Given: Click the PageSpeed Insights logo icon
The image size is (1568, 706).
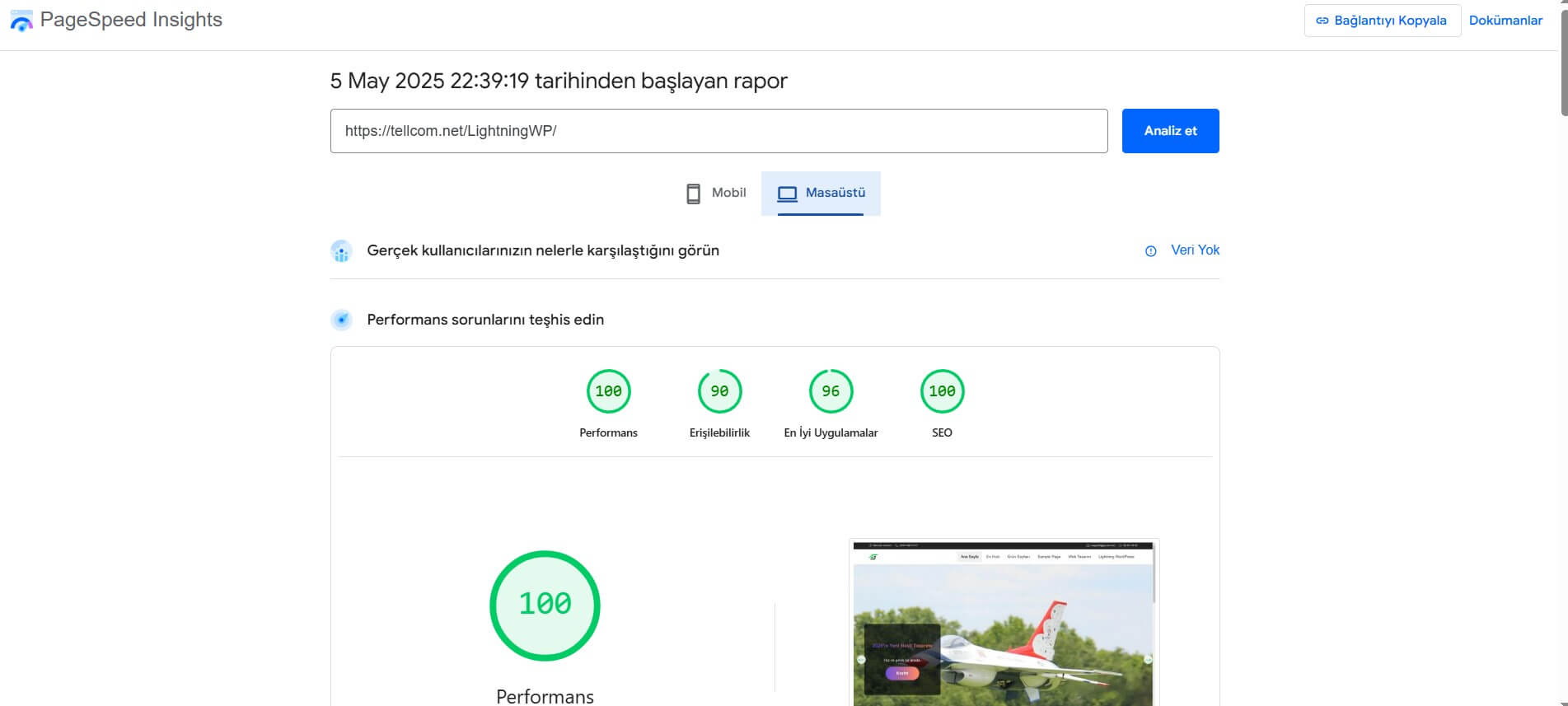Looking at the screenshot, I should 21,21.
